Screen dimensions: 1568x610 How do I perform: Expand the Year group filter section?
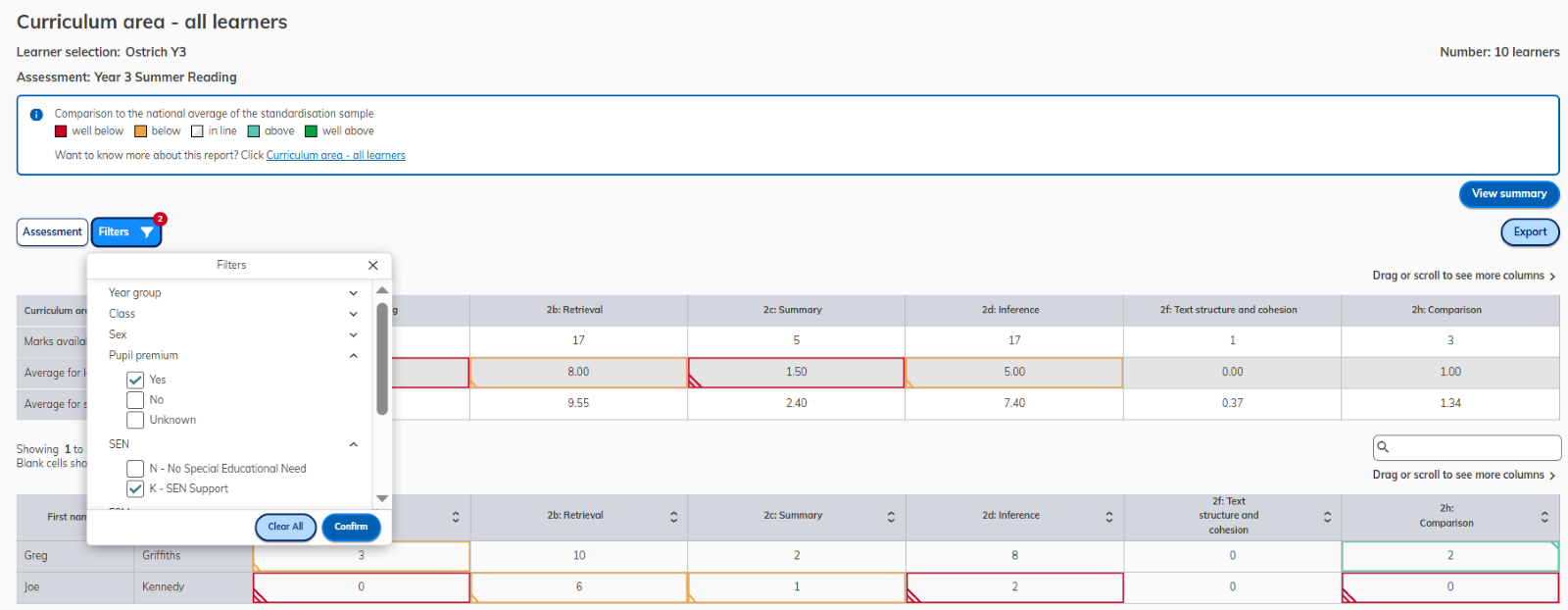point(354,293)
